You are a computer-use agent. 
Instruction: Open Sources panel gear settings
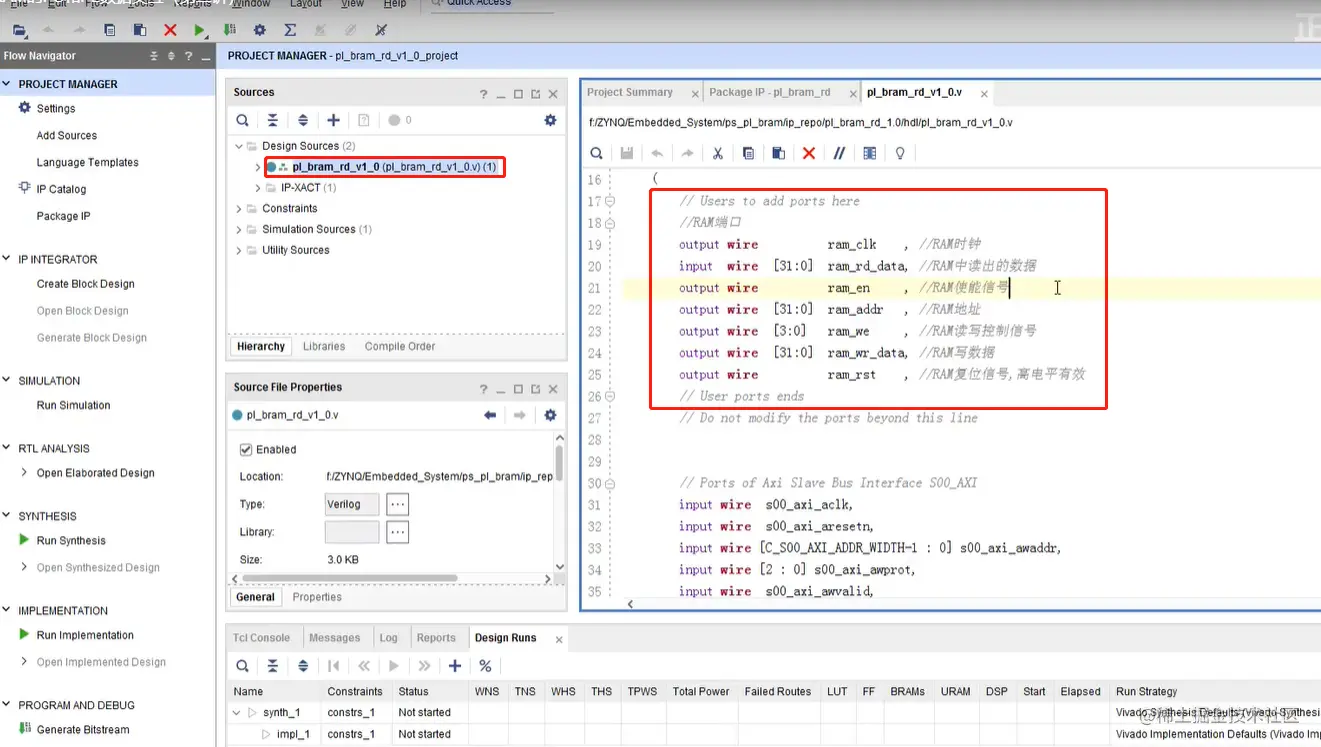coord(550,120)
